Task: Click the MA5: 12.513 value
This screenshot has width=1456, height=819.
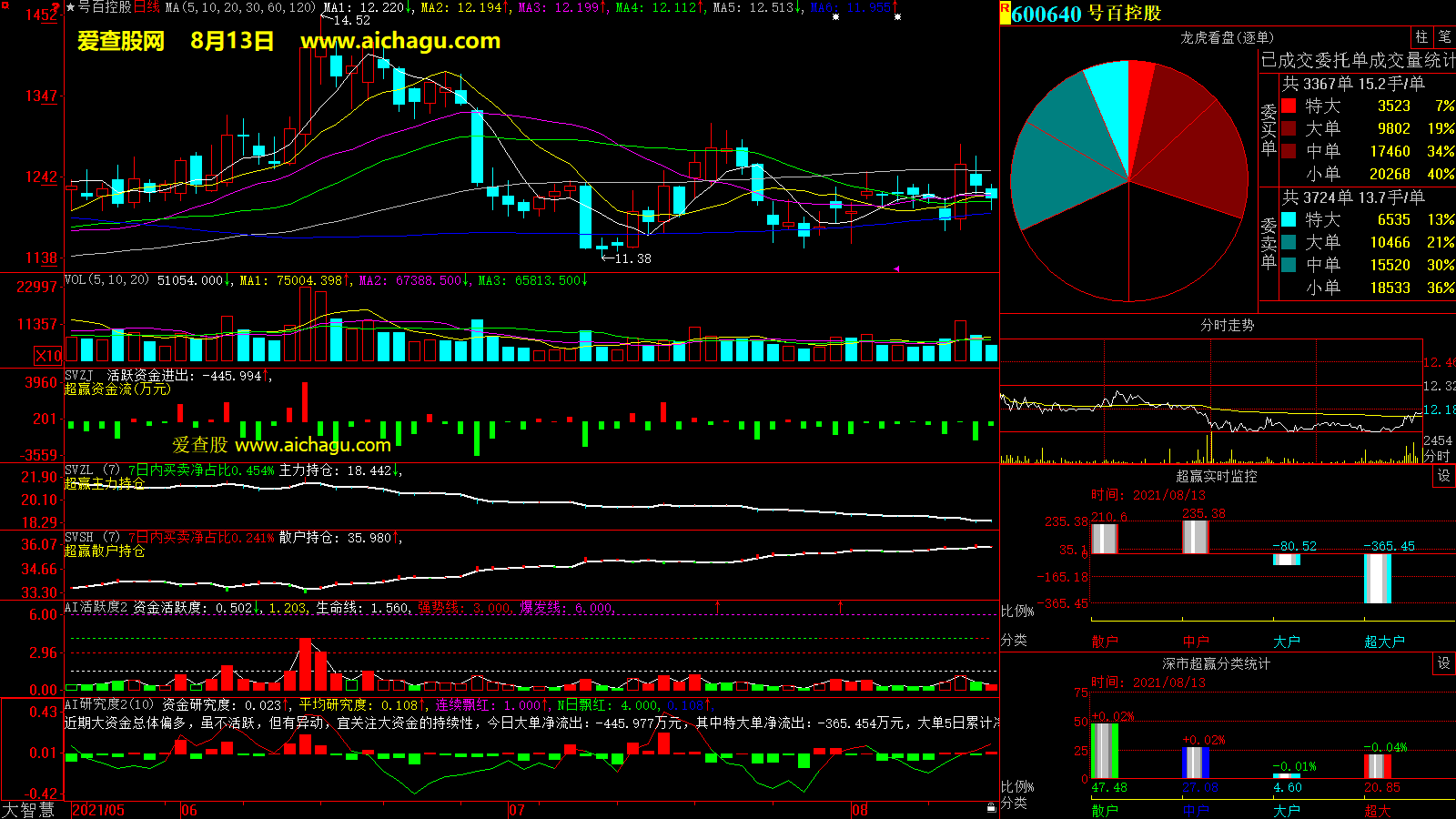Action: click(753, 7)
